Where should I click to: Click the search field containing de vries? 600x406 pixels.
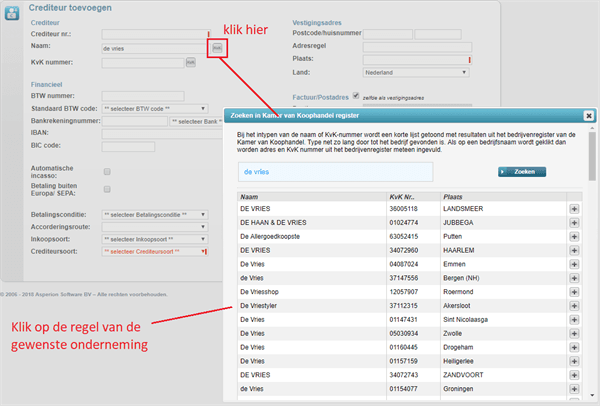click(x=336, y=172)
